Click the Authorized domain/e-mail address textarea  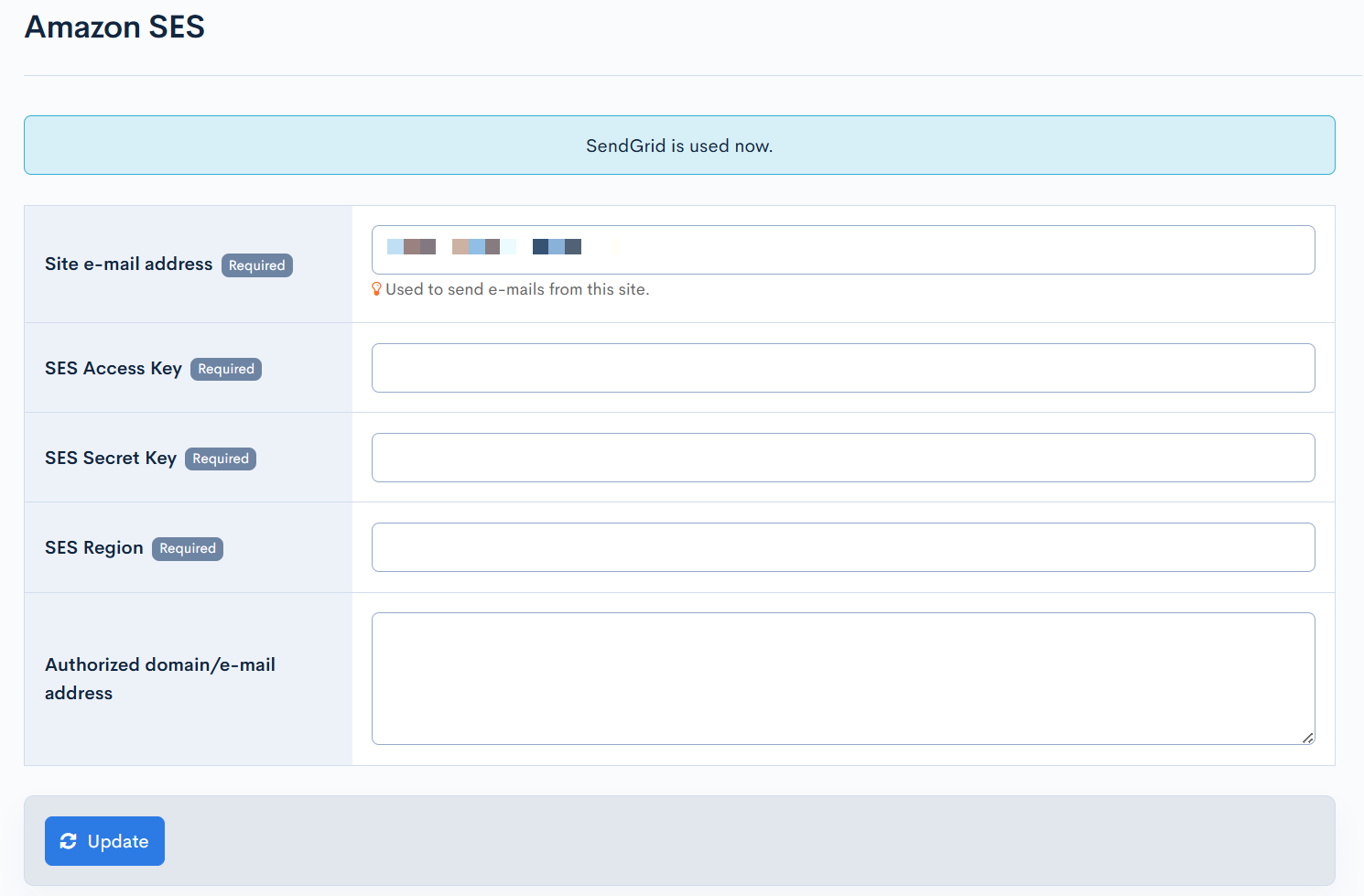[x=843, y=678]
